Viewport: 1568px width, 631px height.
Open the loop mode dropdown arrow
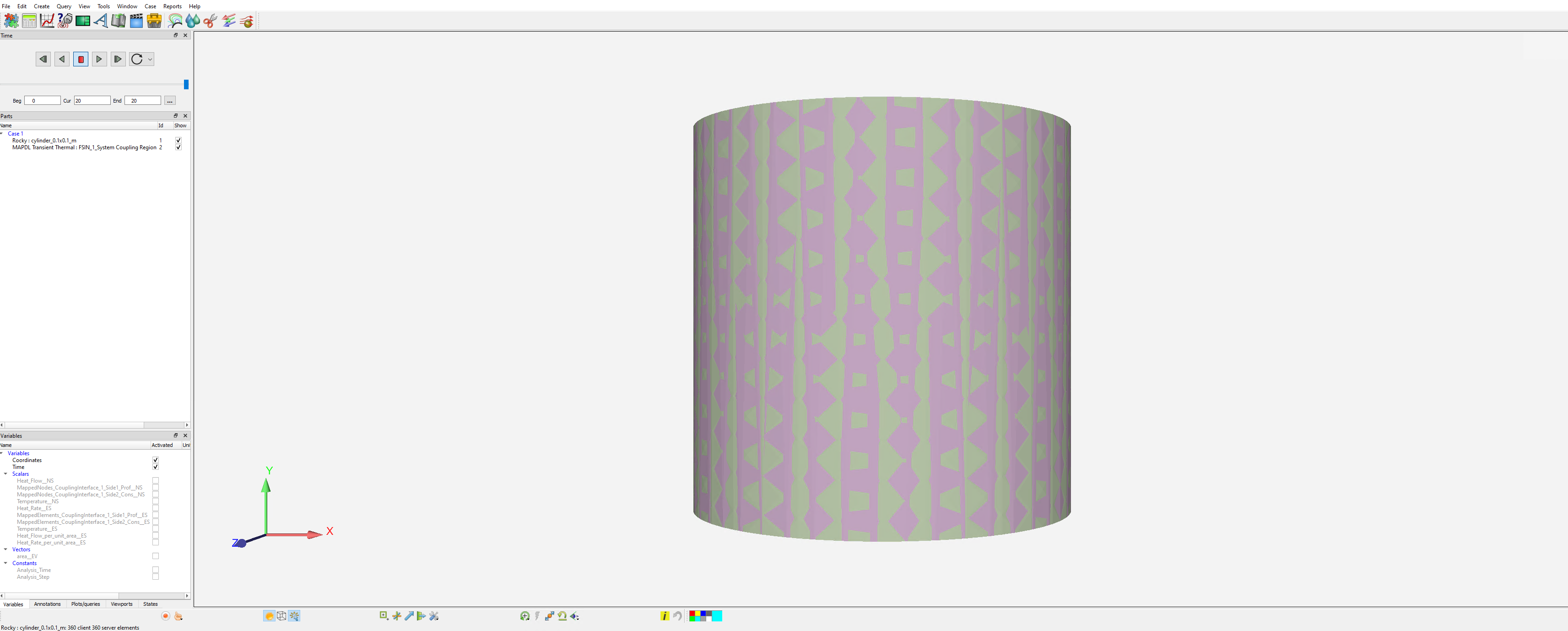(150, 59)
